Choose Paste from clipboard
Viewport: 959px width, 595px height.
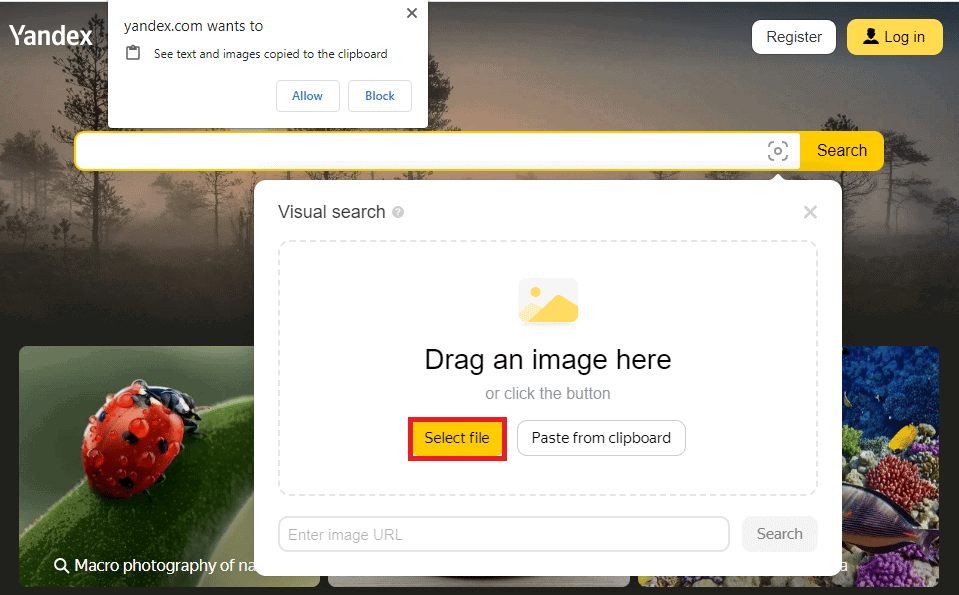click(601, 438)
